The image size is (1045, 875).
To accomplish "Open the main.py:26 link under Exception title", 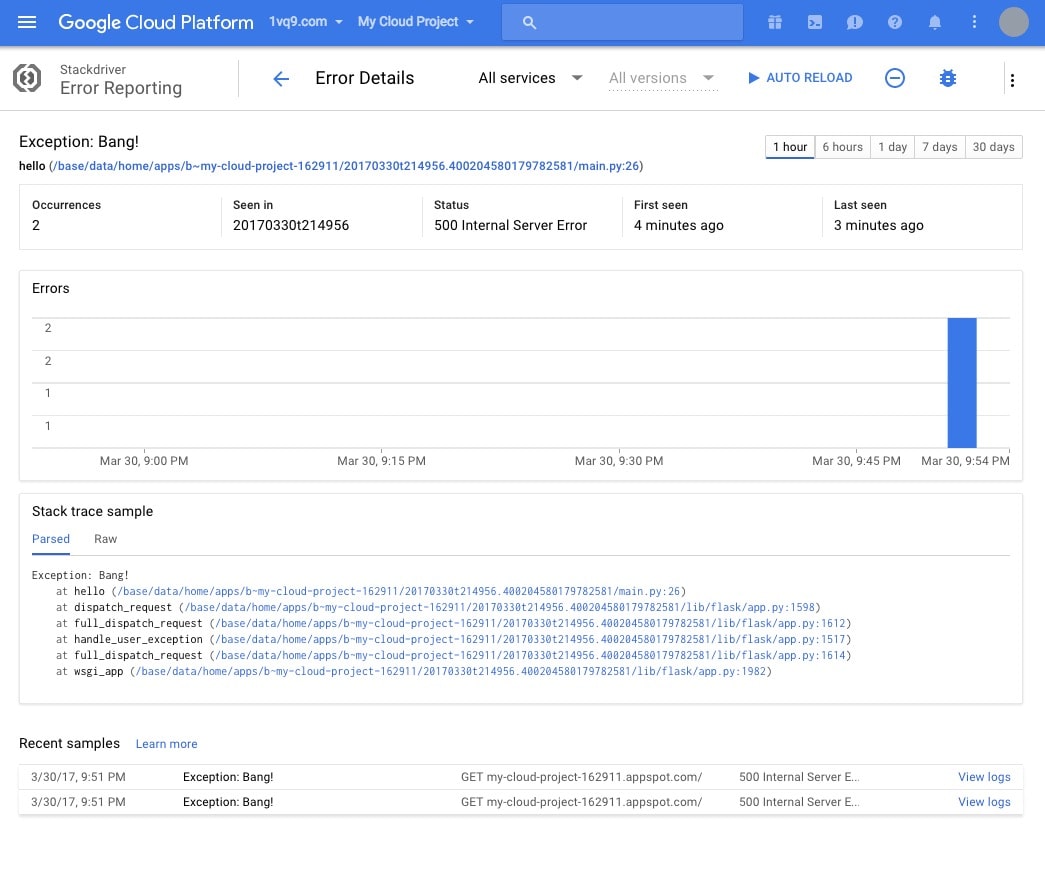I will 346,166.
